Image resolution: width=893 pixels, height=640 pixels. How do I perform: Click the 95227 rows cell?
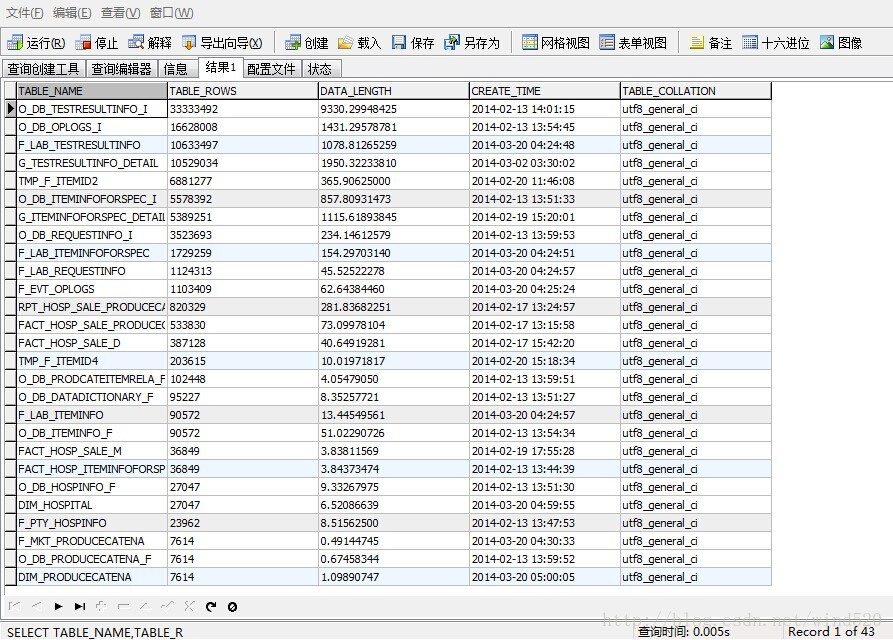click(x=243, y=397)
